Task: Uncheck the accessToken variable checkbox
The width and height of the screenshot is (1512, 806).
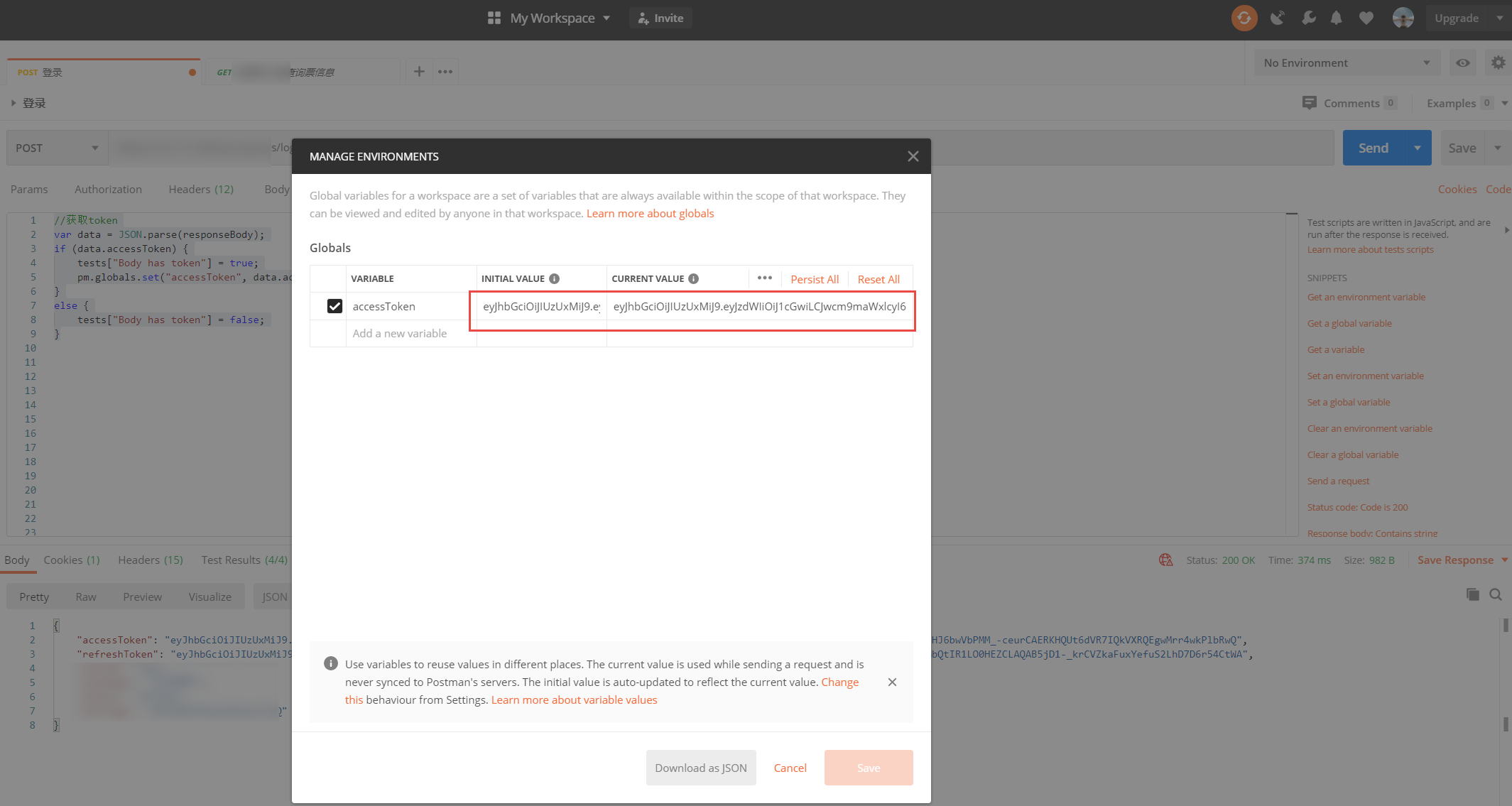Action: 335,306
